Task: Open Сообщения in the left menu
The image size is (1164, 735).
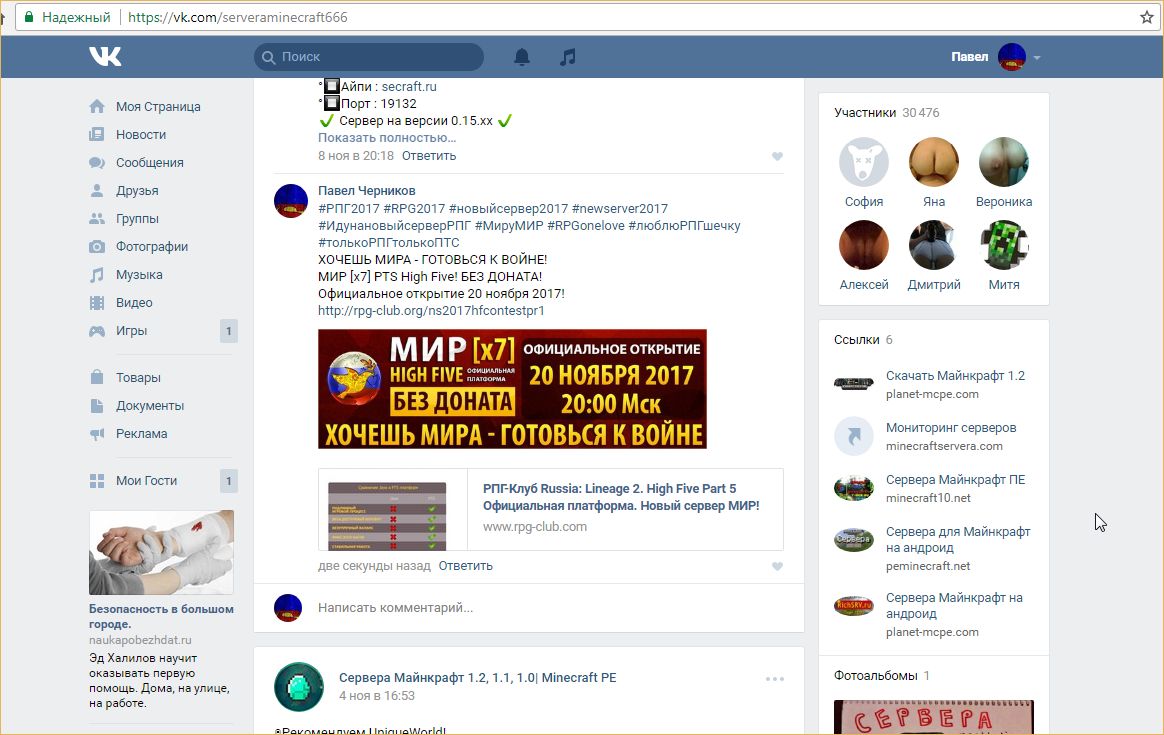Action: pyautogui.click(x=150, y=163)
